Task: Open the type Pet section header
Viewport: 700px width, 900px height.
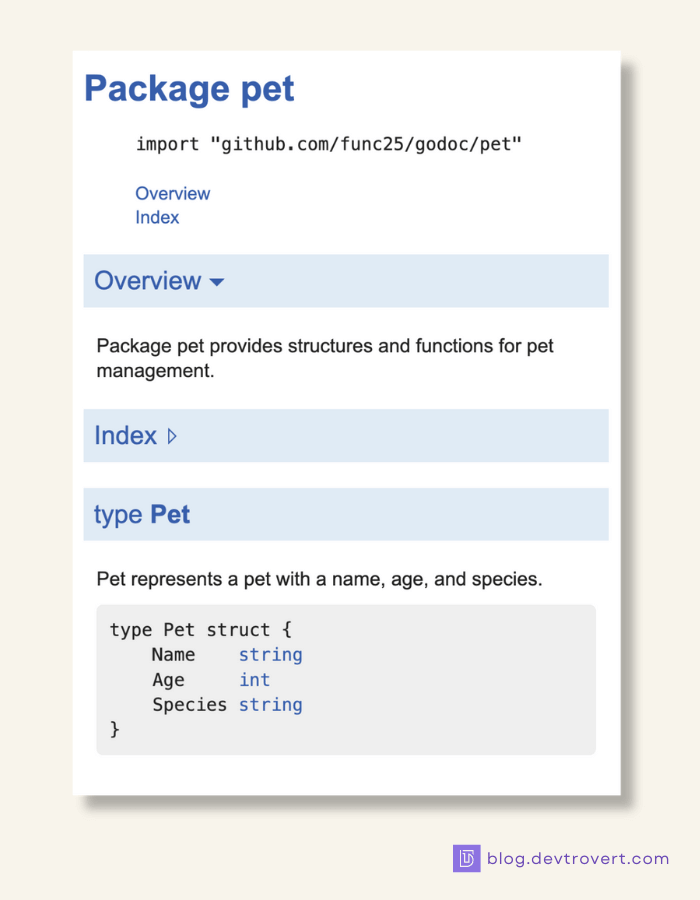Action: pos(141,514)
